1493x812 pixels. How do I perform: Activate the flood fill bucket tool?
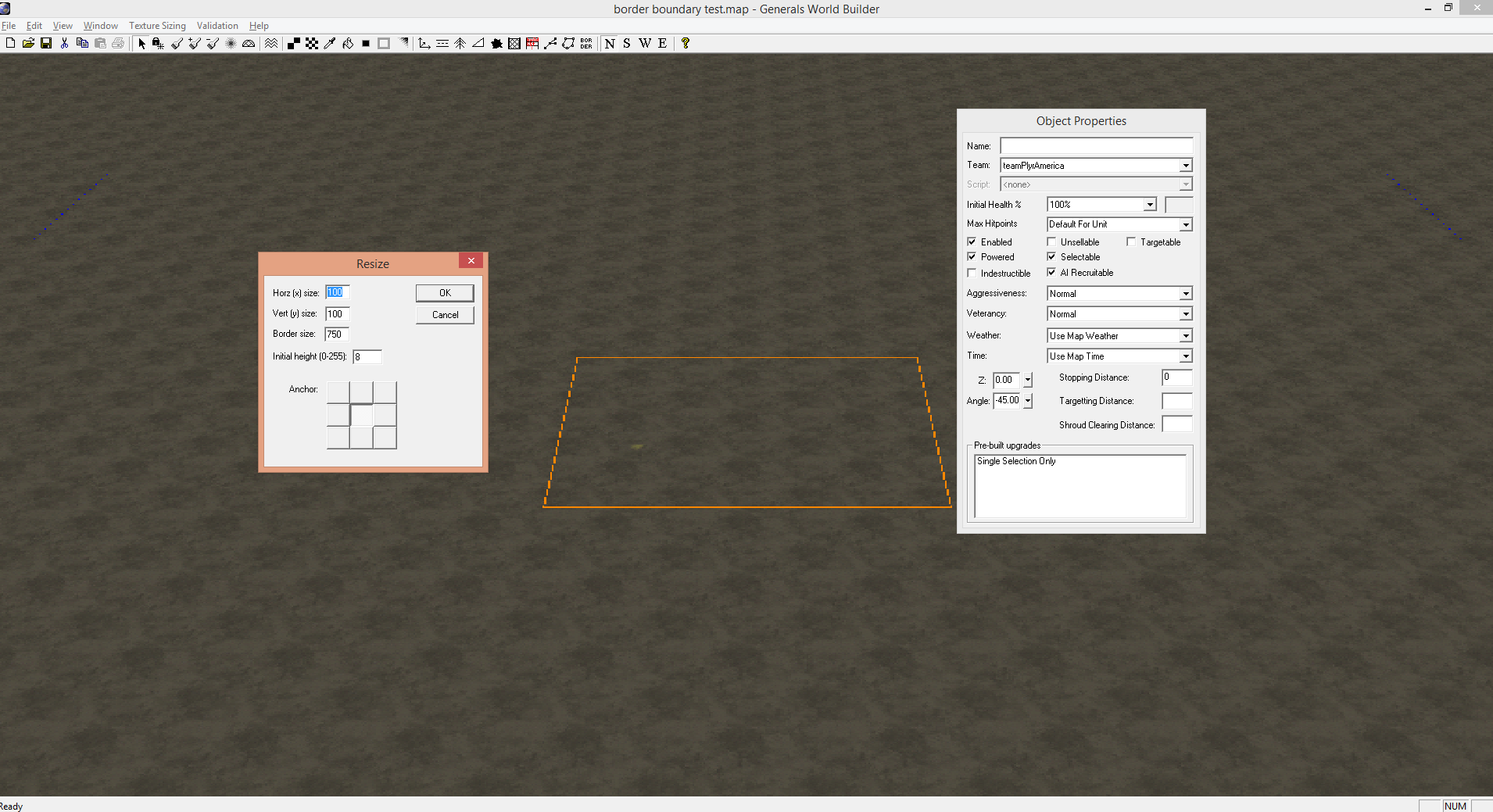point(348,43)
